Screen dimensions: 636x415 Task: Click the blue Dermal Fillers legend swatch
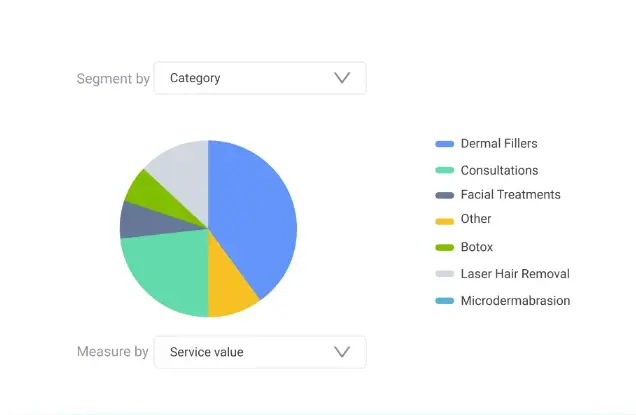click(444, 144)
